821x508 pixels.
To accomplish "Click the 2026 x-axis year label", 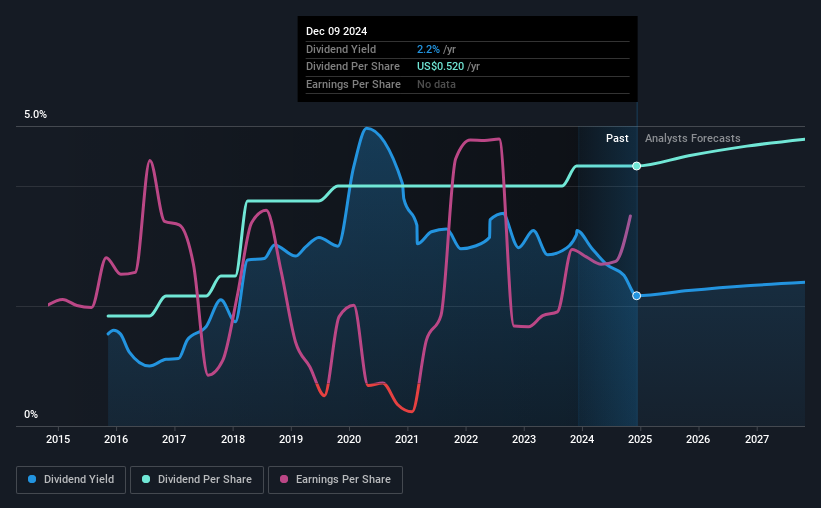I will pyautogui.click(x=698, y=439).
